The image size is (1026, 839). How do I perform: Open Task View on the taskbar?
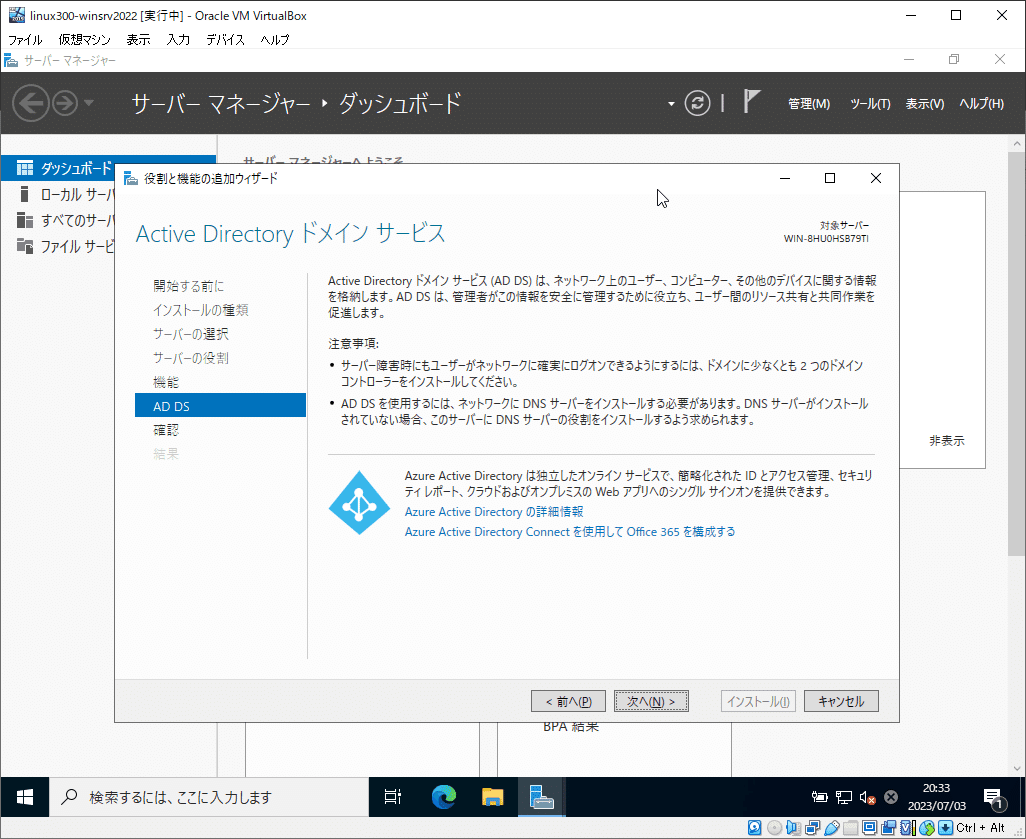click(x=393, y=797)
